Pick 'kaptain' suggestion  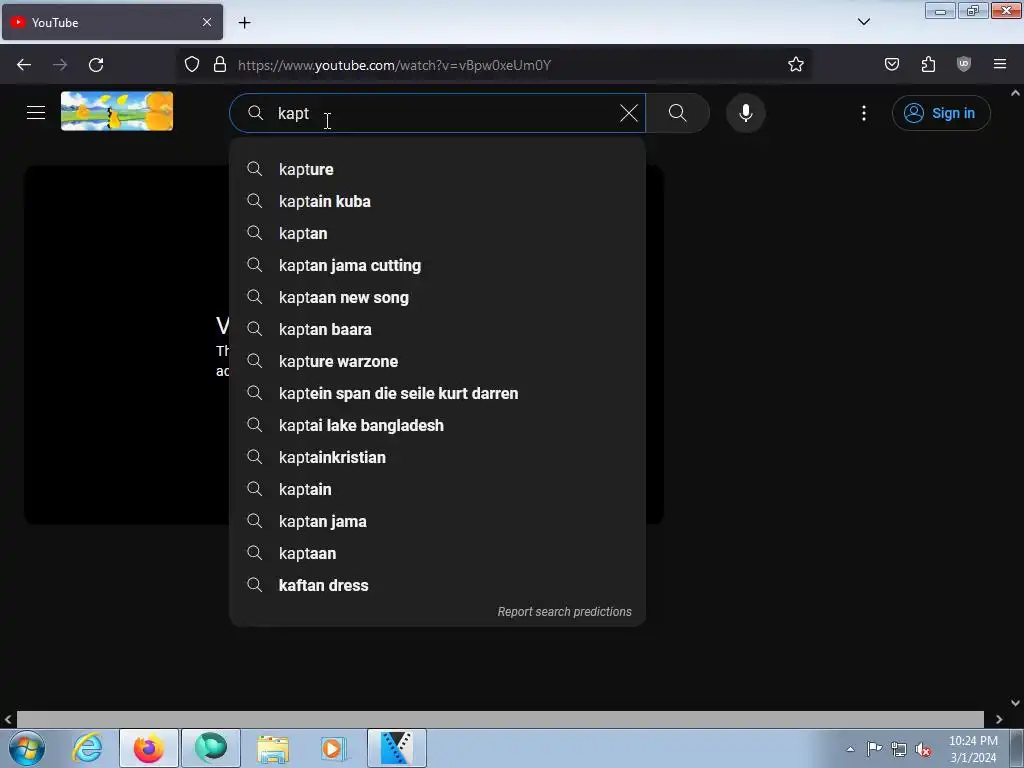[x=438, y=489]
